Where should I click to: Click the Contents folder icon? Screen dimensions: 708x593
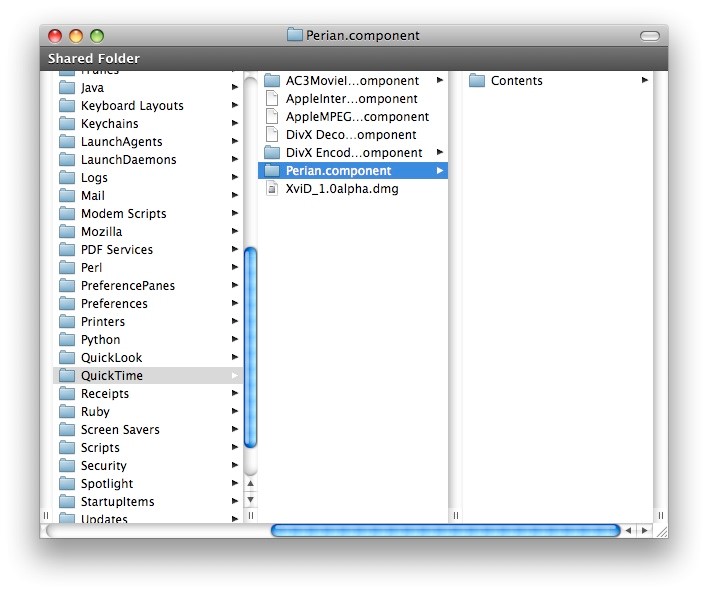(x=477, y=80)
